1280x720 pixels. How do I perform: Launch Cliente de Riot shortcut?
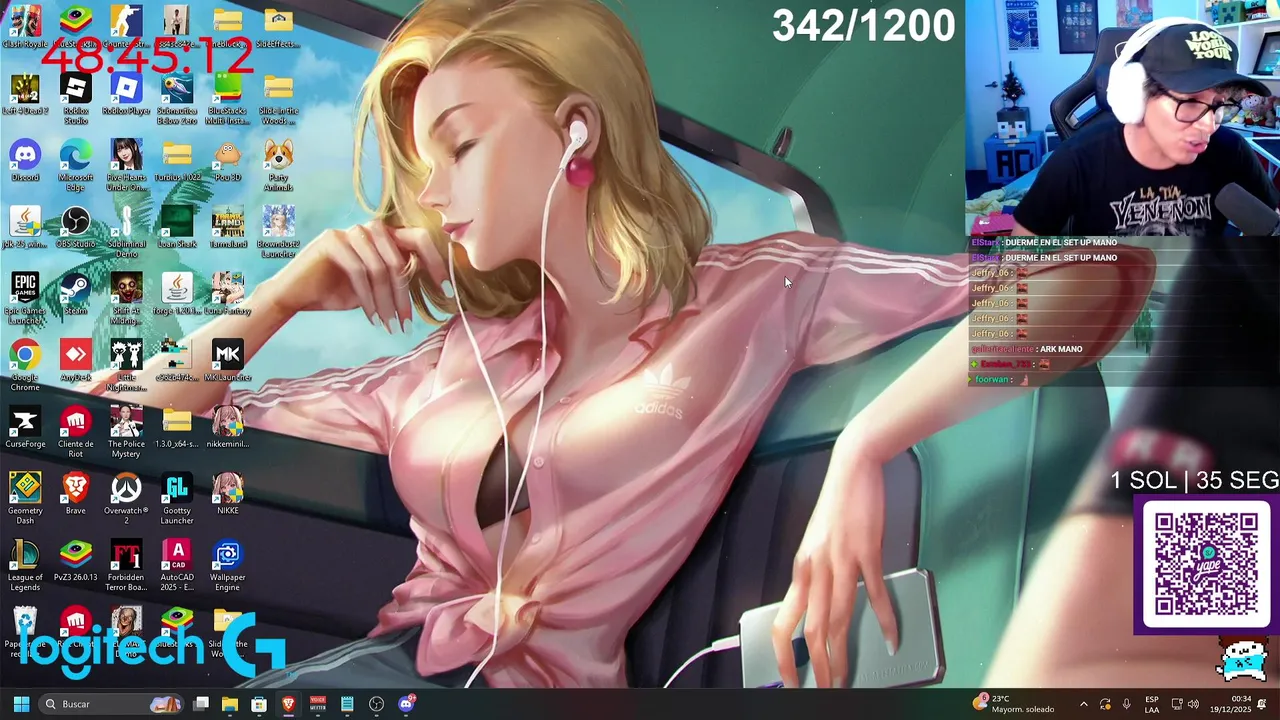coord(76,432)
